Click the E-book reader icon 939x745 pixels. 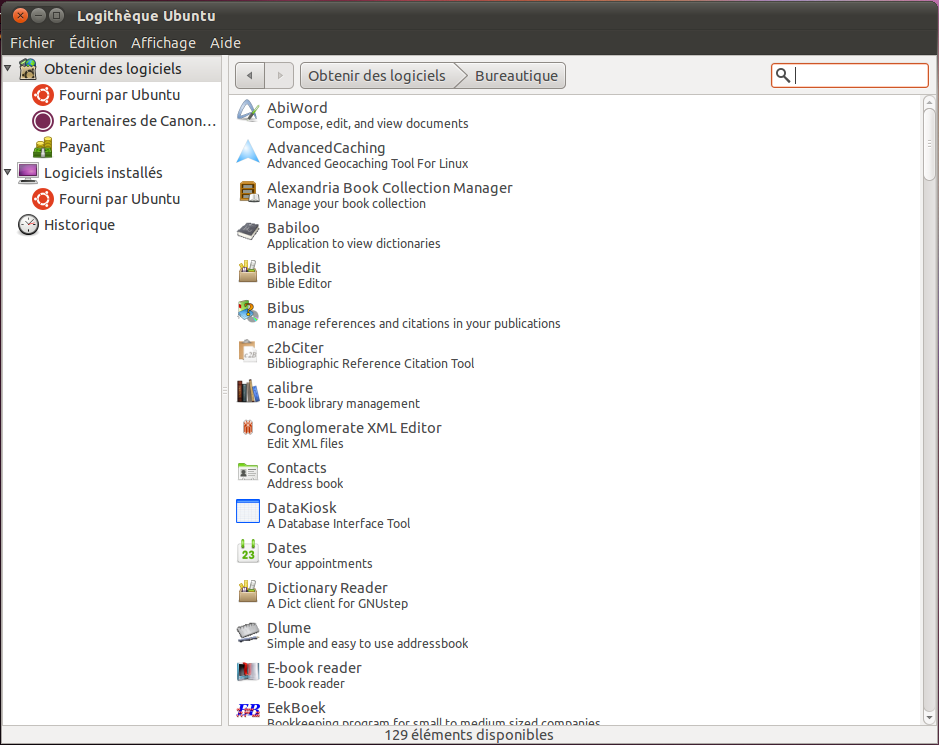248,672
